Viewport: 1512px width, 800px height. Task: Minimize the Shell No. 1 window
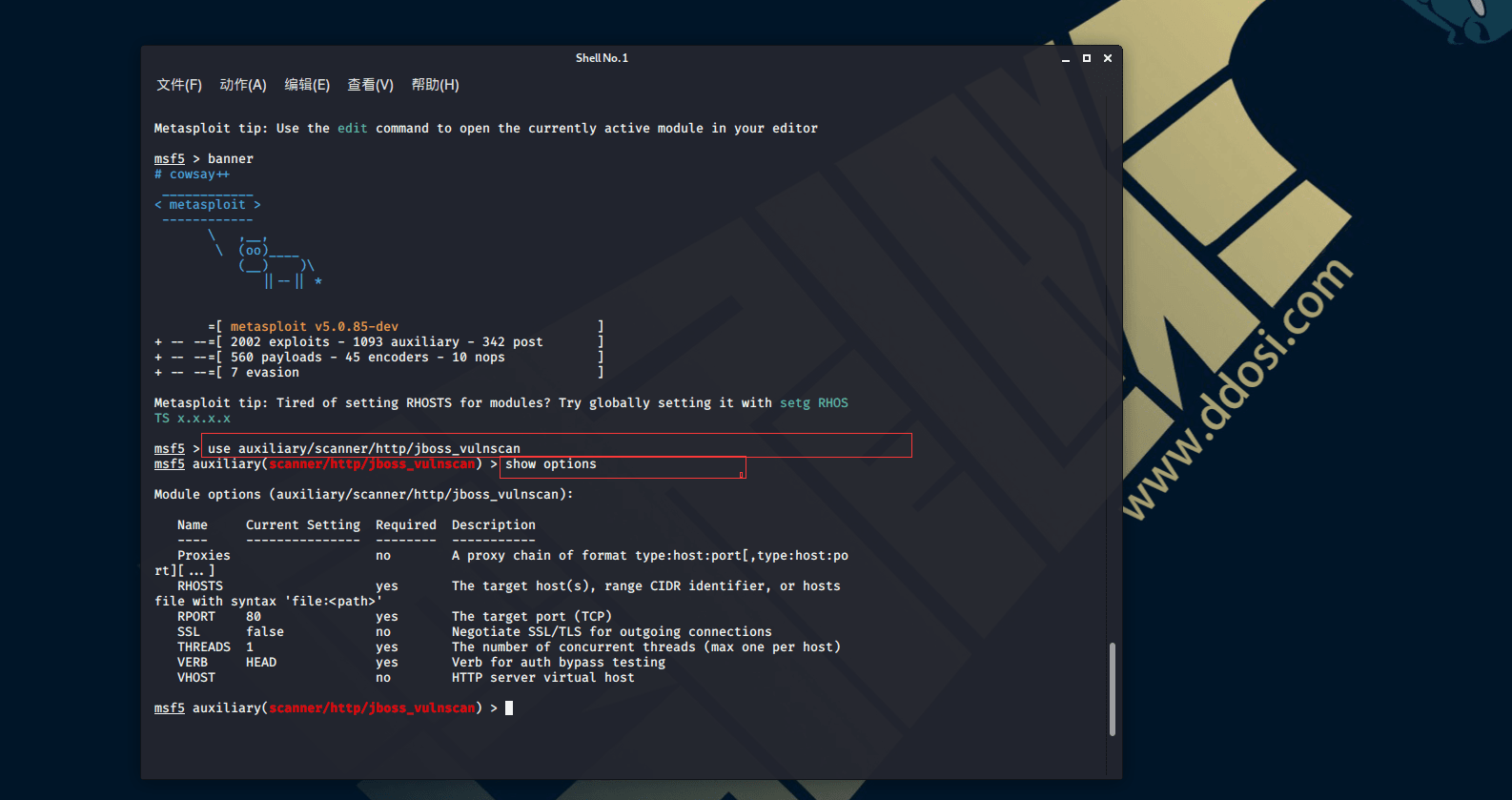click(1066, 58)
